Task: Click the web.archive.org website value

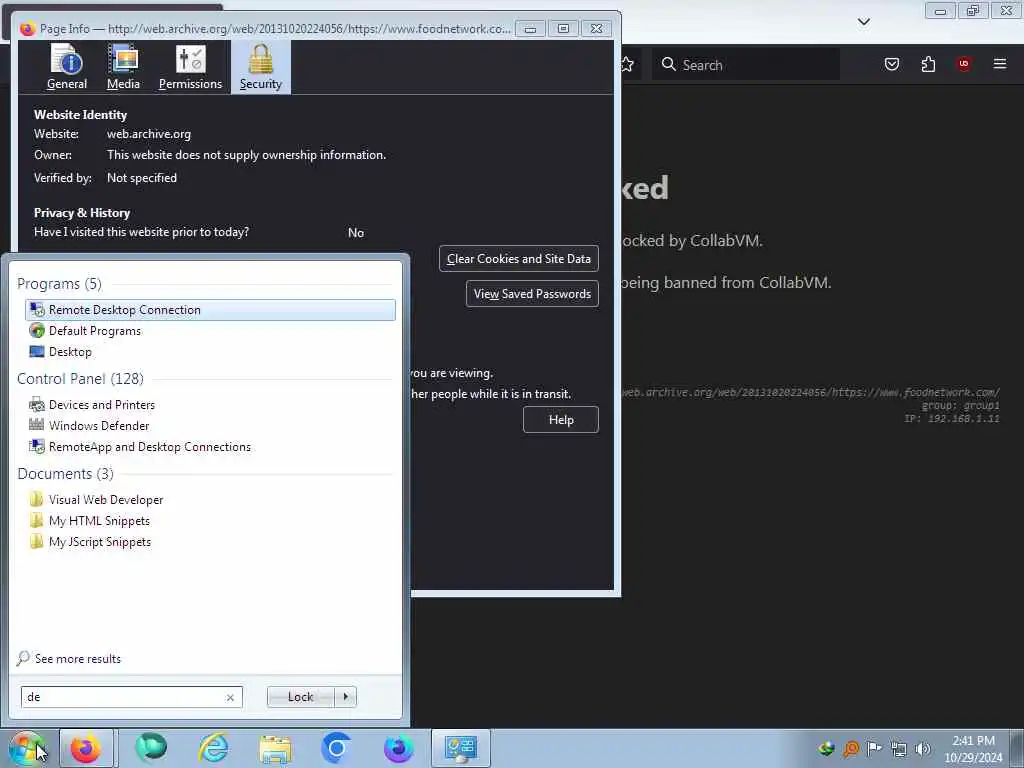Action: [x=149, y=134]
